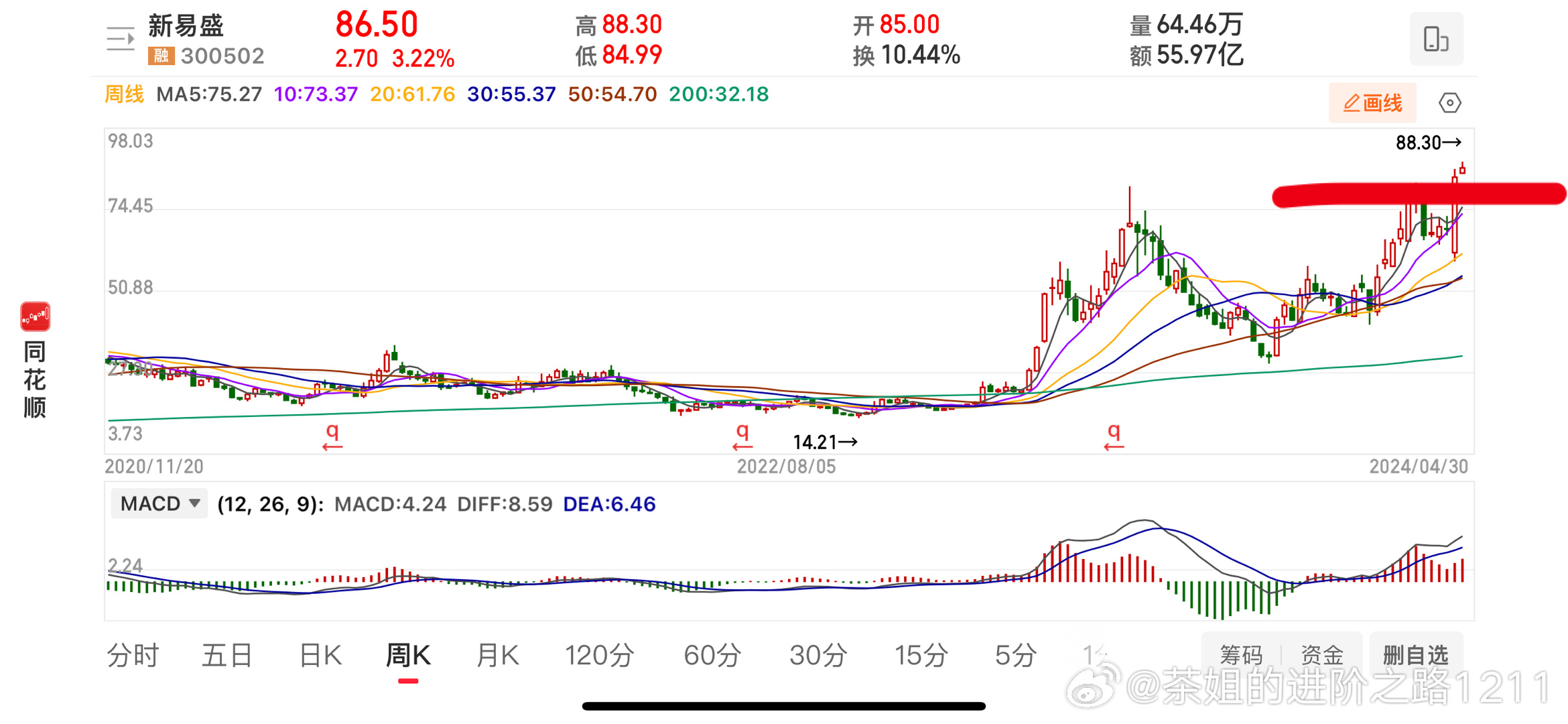Tap the DIFF:8.59 value
This screenshot has width=1568, height=724.
pyautogui.click(x=505, y=504)
